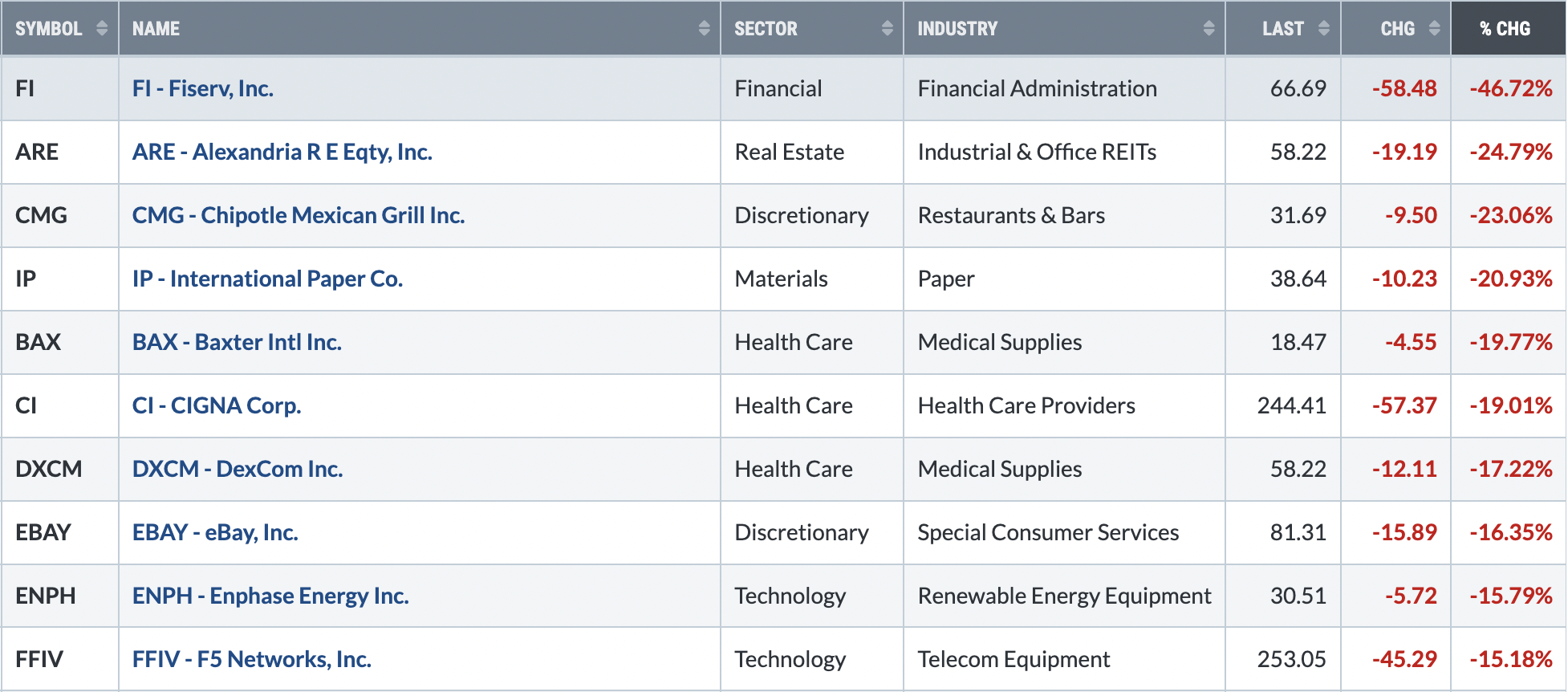Click sort arrows icon in NAME column
1568x692 pixels.
tap(704, 28)
